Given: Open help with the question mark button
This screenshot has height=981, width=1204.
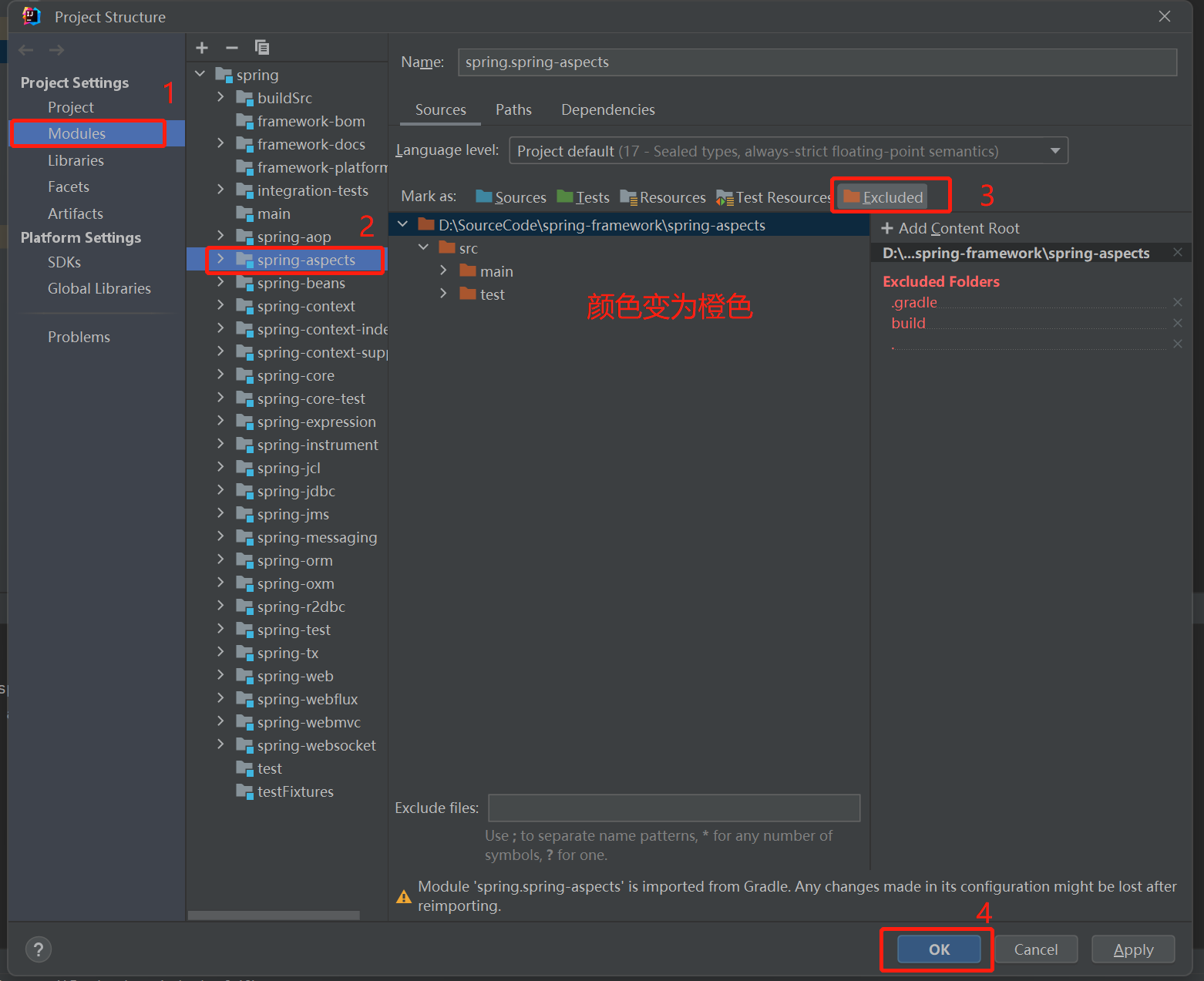Looking at the screenshot, I should click(x=39, y=949).
